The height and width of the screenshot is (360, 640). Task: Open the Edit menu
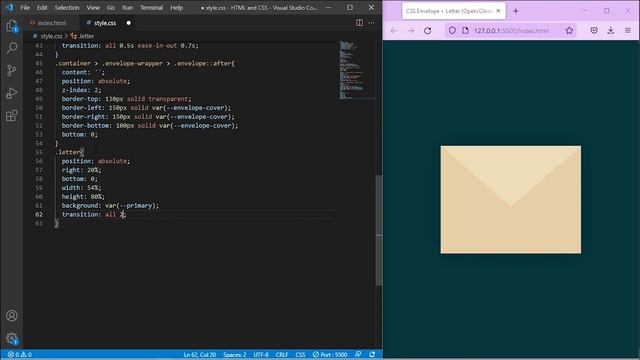[x=42, y=7]
